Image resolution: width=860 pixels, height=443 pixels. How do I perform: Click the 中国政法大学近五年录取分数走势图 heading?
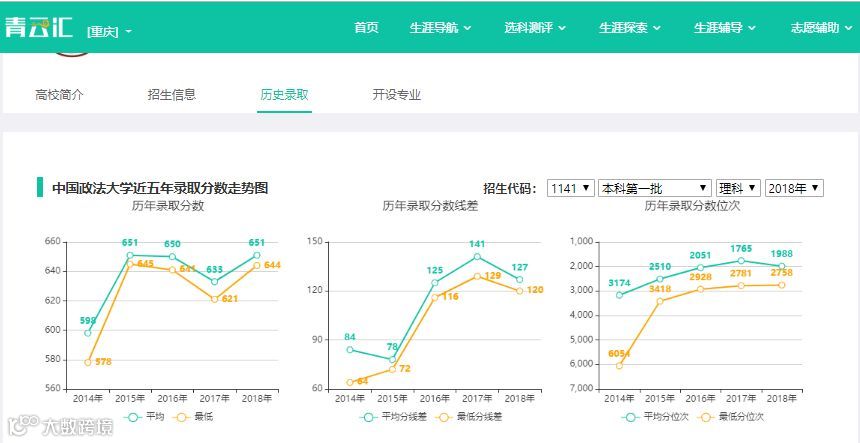click(x=160, y=188)
